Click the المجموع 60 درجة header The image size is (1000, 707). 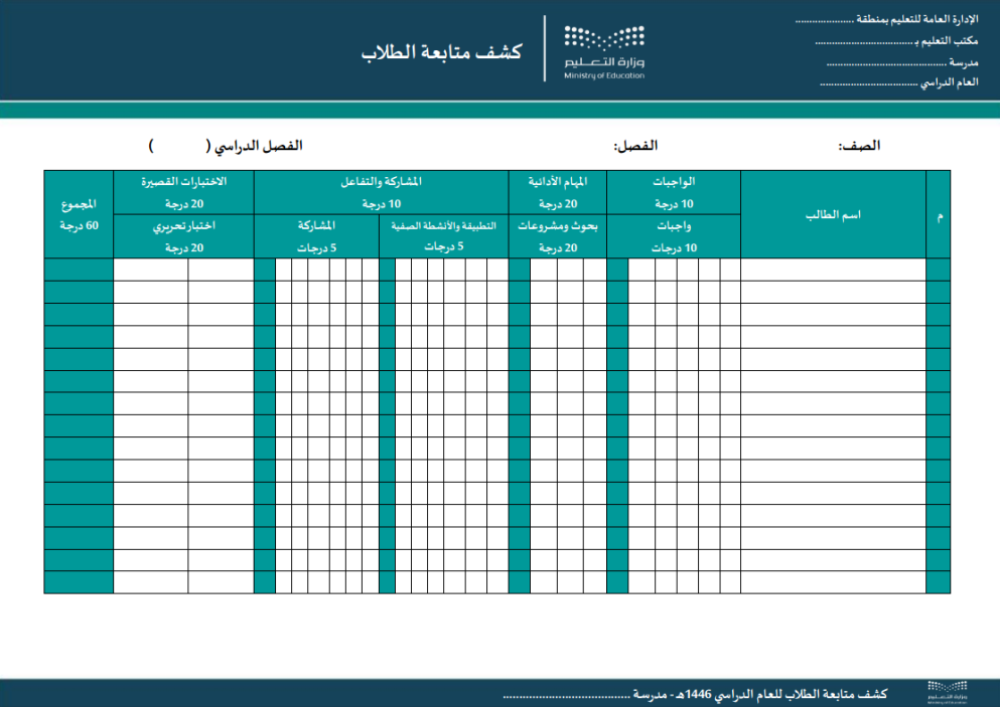(x=79, y=215)
